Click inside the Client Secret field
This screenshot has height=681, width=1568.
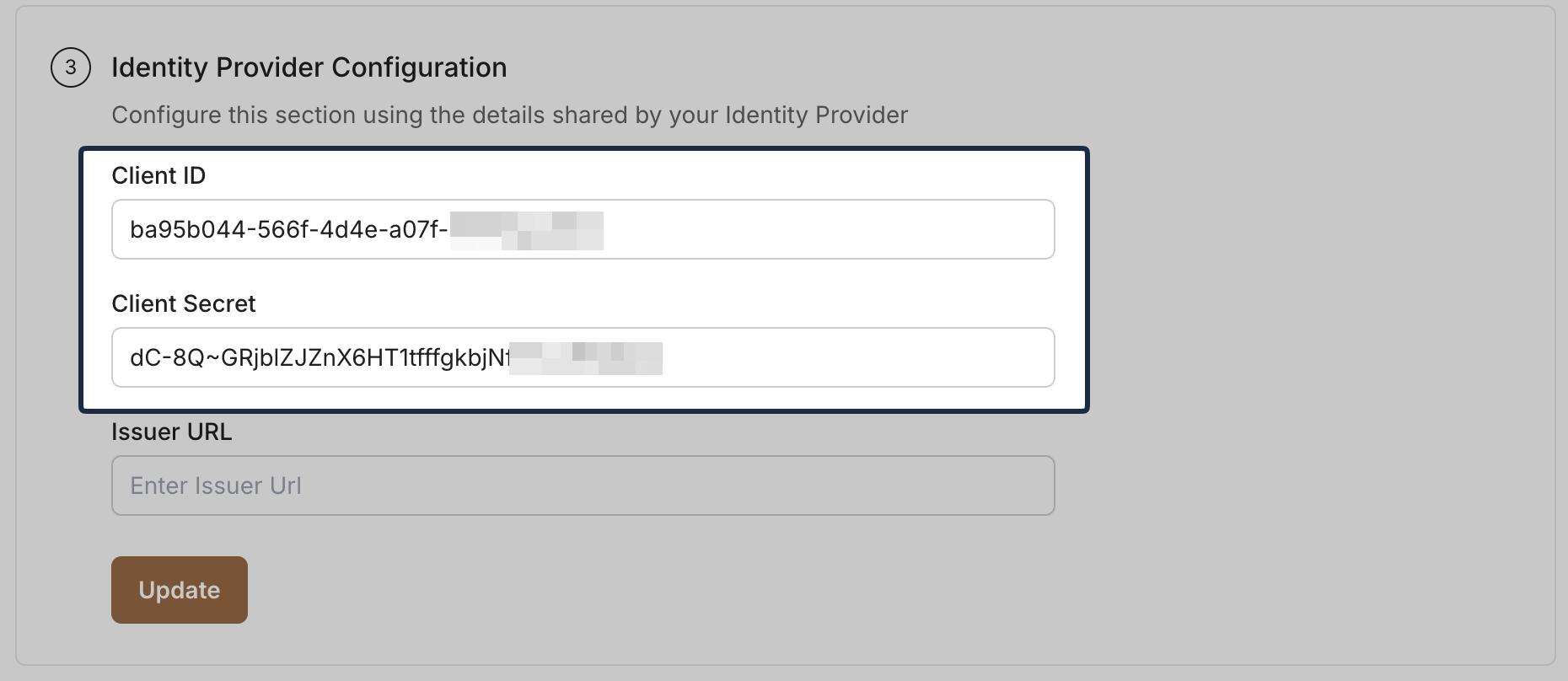(582, 357)
